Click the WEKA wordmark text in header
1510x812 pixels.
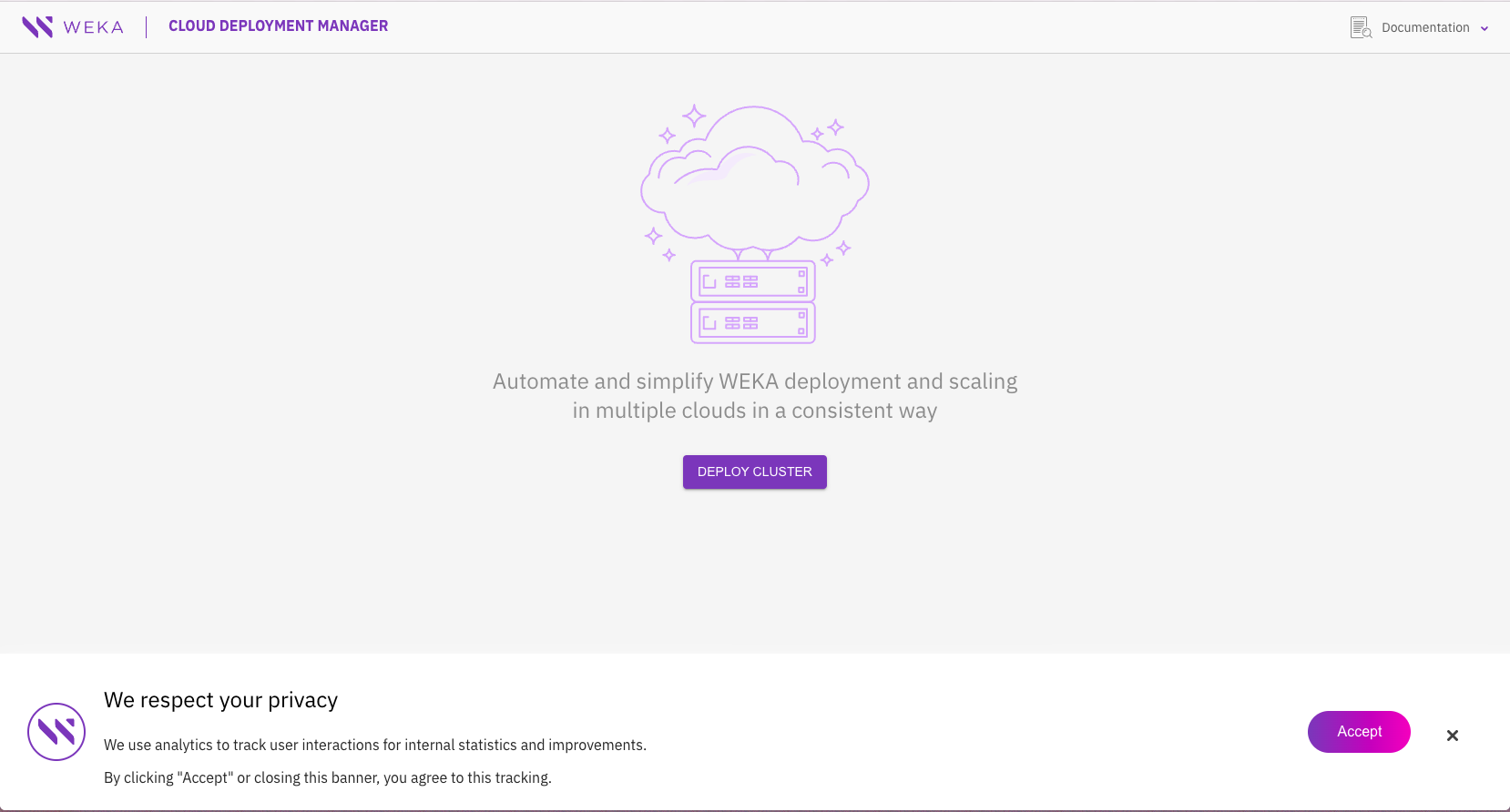coord(94,27)
